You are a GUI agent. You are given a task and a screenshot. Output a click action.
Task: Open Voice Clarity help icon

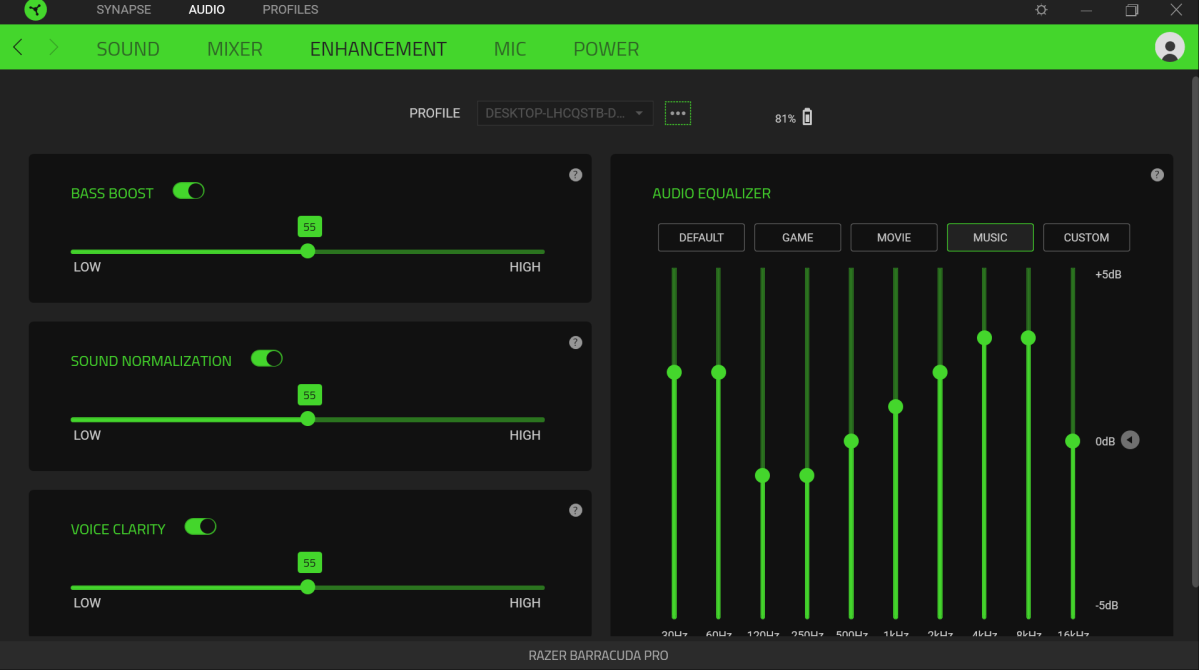576,510
